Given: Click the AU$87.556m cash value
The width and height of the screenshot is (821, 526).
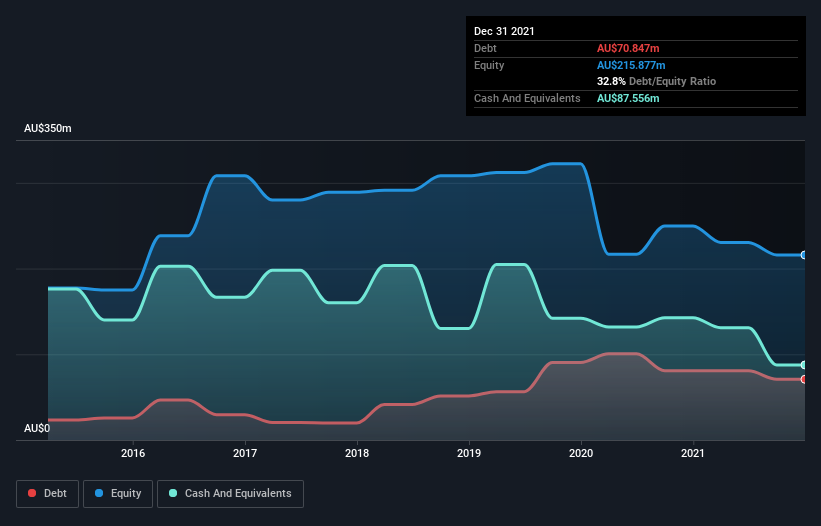Looking at the screenshot, I should [628, 98].
